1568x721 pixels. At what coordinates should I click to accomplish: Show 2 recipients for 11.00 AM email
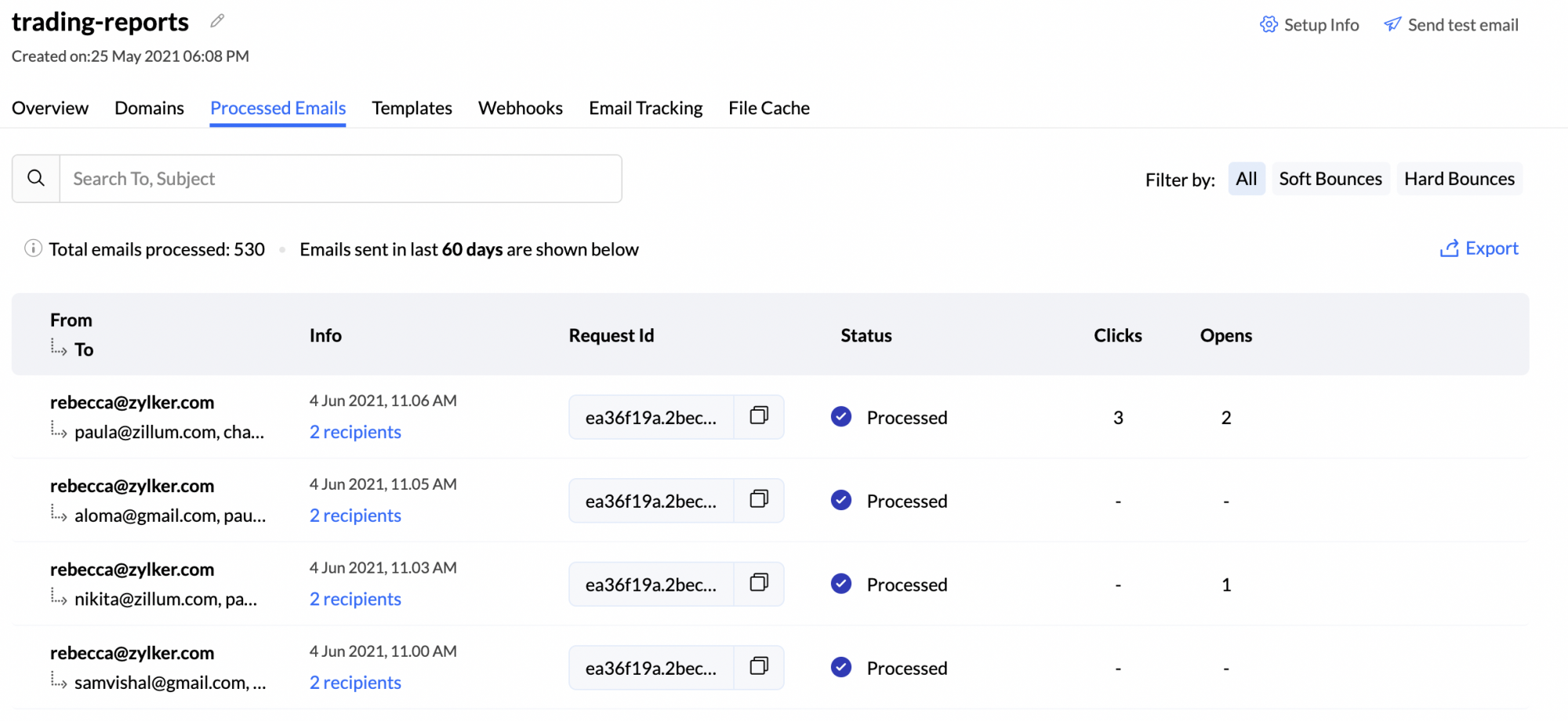point(355,683)
